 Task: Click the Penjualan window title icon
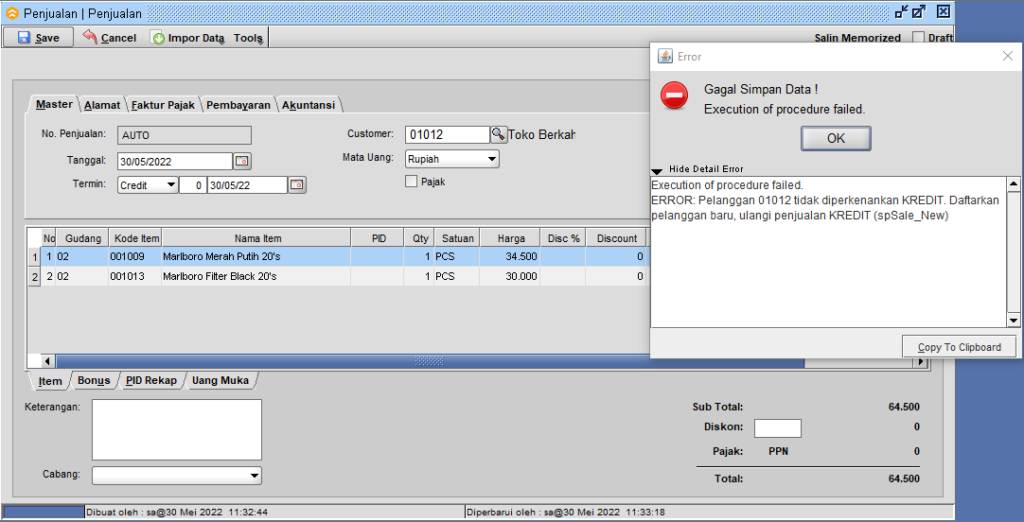pos(12,12)
